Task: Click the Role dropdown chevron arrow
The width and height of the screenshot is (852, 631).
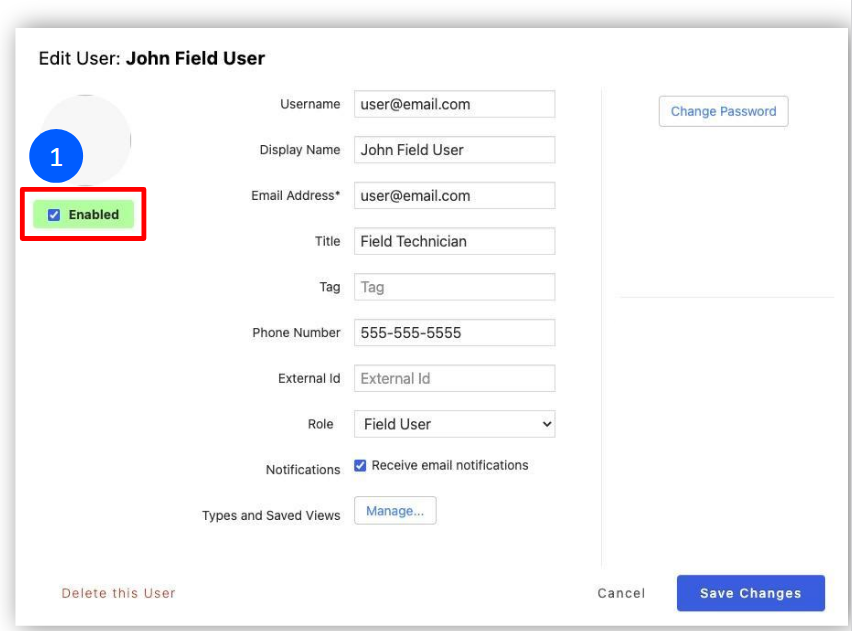Action: (x=546, y=424)
